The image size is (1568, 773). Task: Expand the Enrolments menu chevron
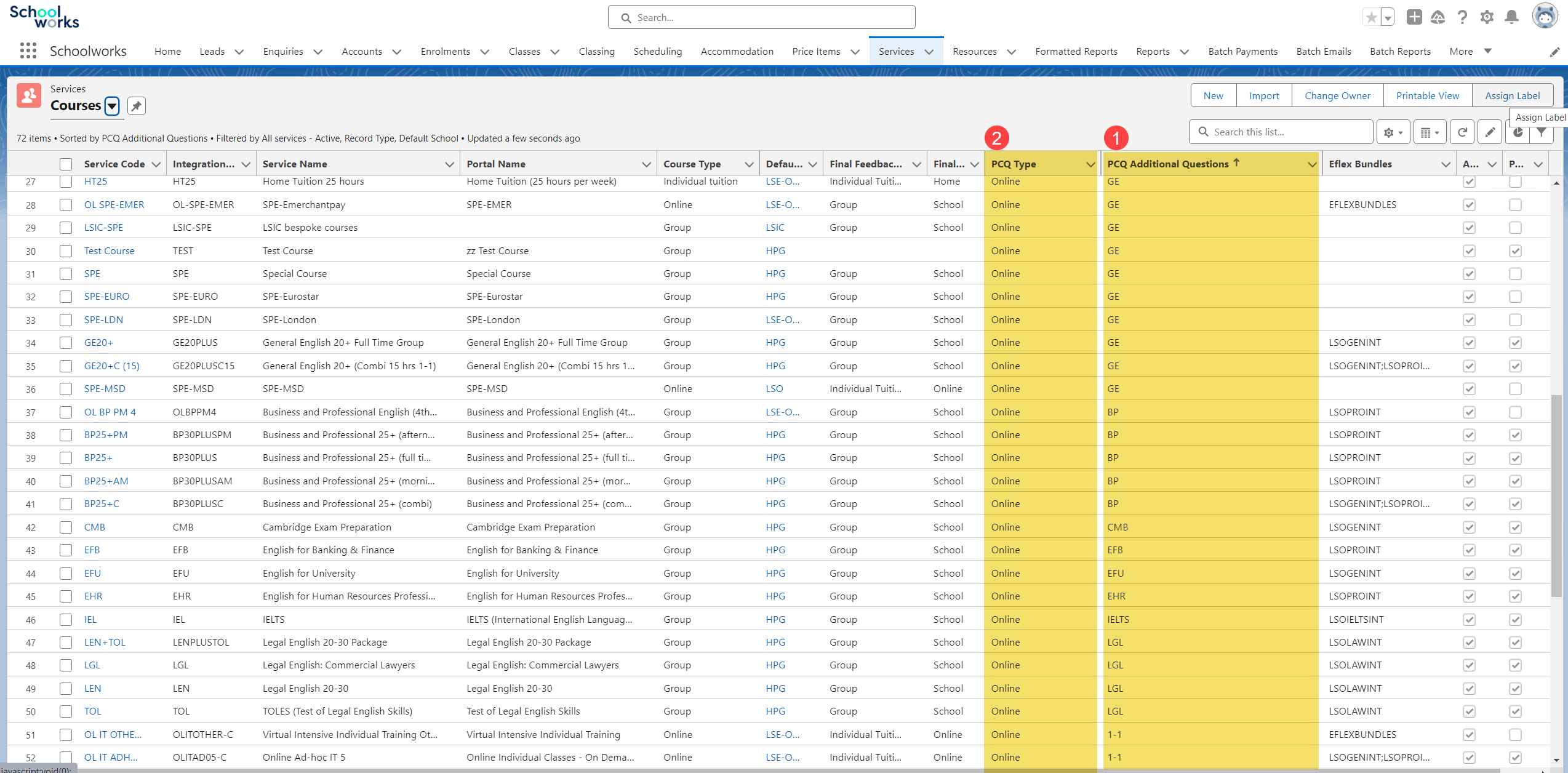pos(485,52)
